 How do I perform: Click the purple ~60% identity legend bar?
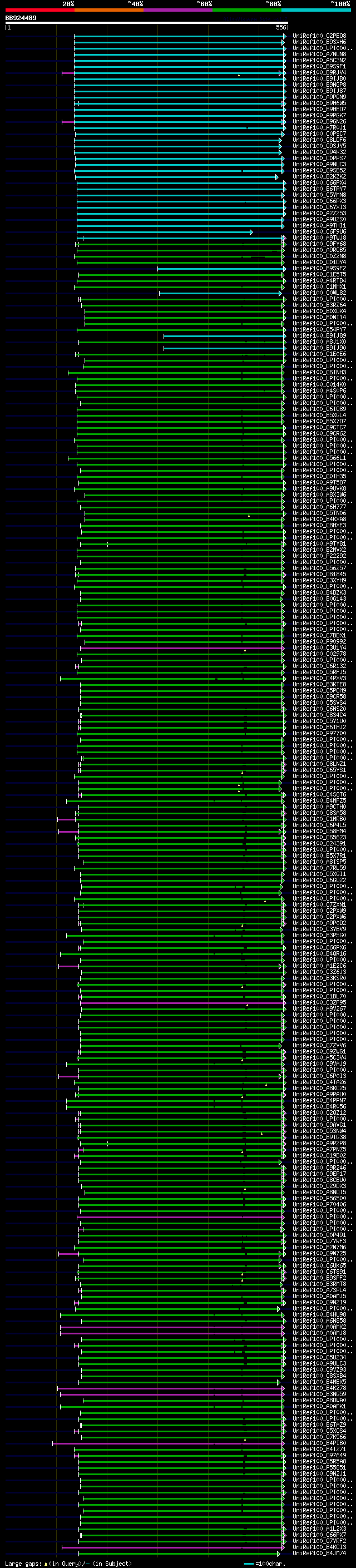pyautogui.click(x=177, y=10)
